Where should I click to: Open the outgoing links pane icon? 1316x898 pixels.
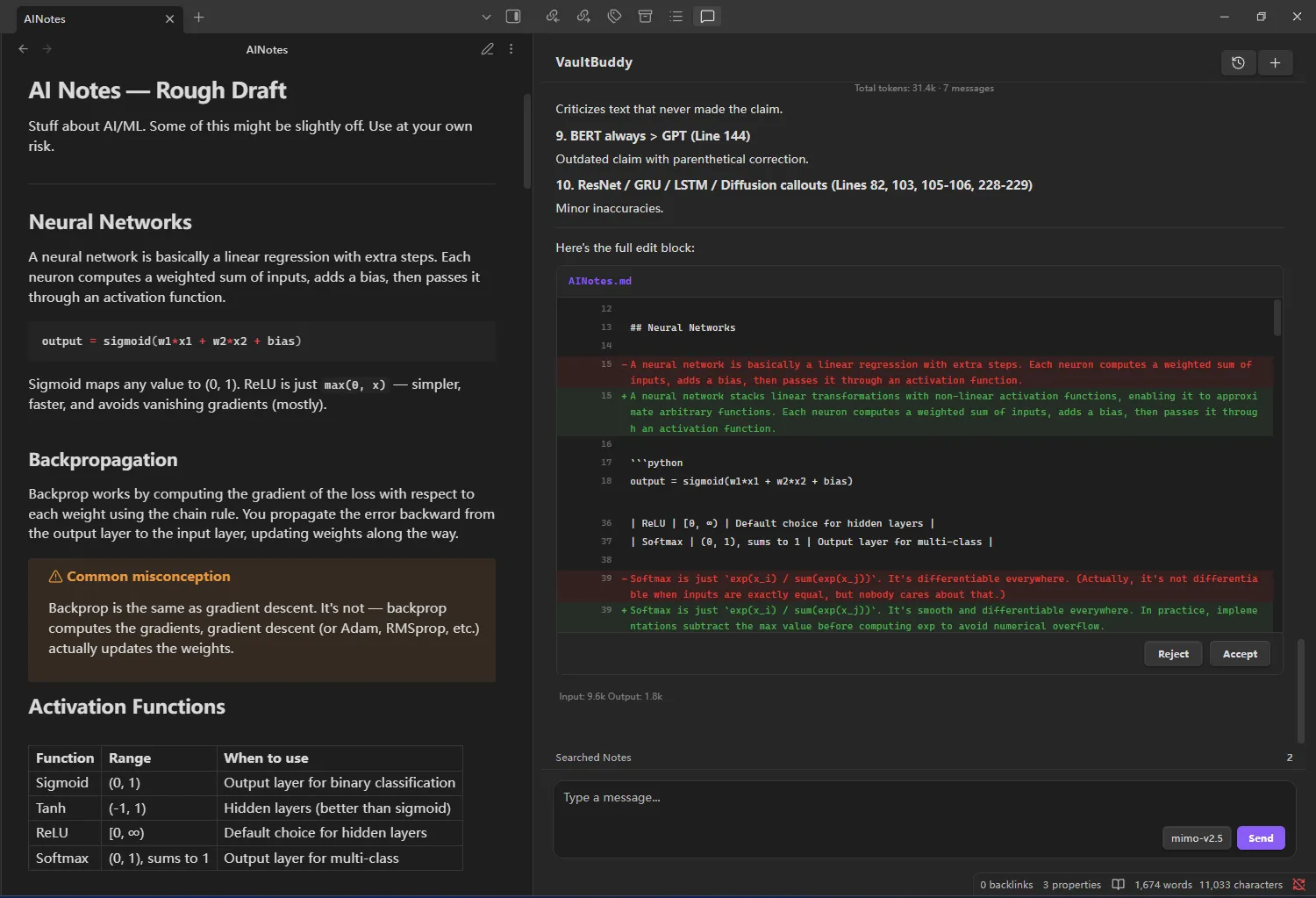click(583, 16)
